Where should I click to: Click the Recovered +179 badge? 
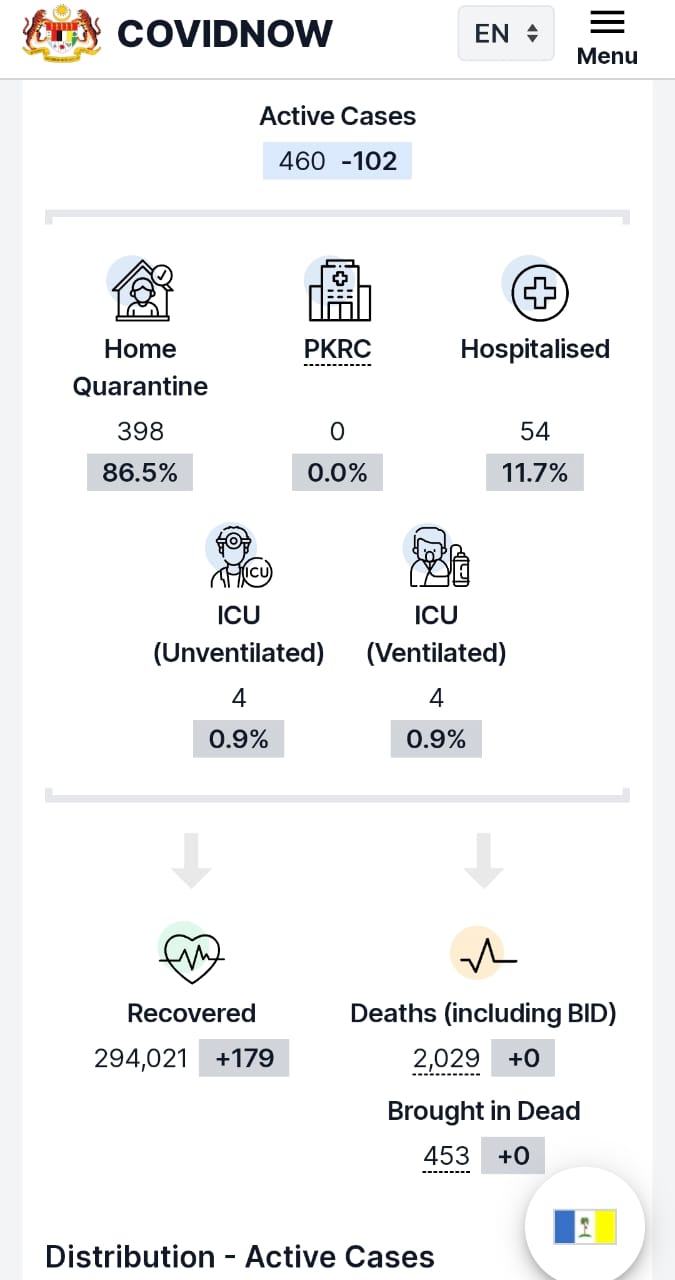point(244,1058)
